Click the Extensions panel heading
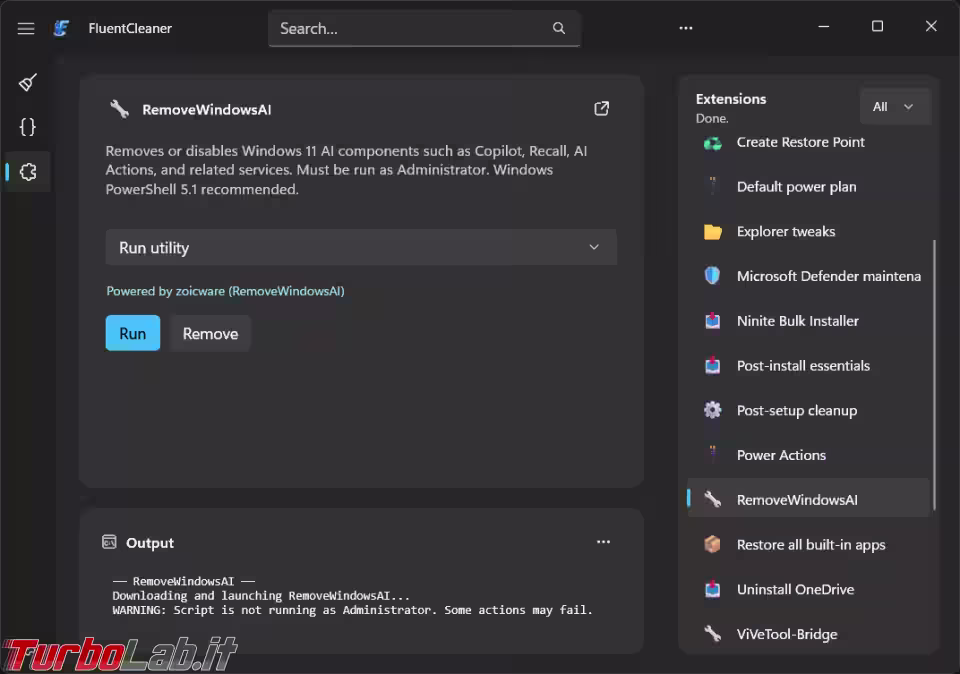This screenshot has width=960, height=674. [731, 99]
